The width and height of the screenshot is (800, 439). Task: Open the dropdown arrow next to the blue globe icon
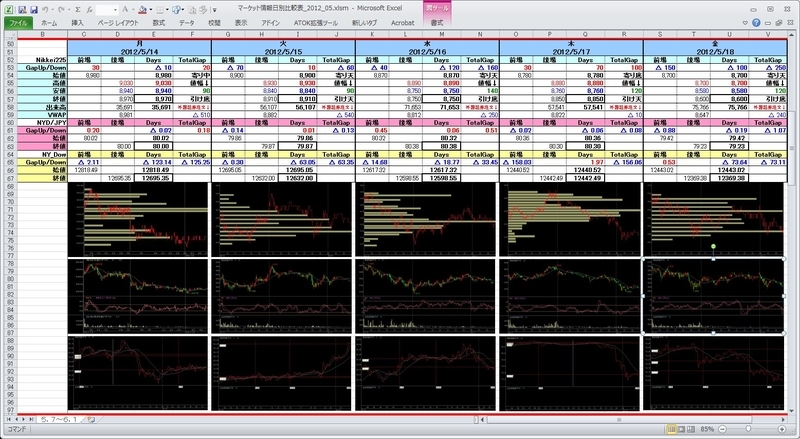pos(183,10)
